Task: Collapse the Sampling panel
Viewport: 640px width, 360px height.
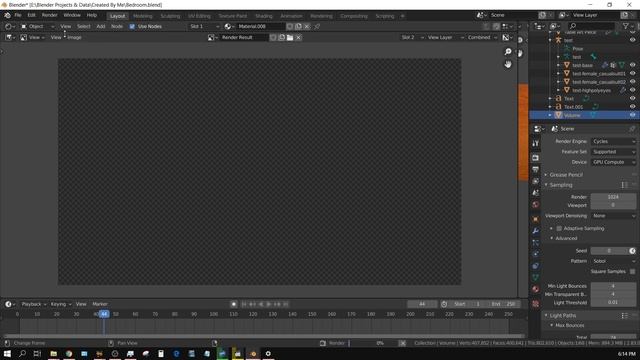Action: point(560,185)
